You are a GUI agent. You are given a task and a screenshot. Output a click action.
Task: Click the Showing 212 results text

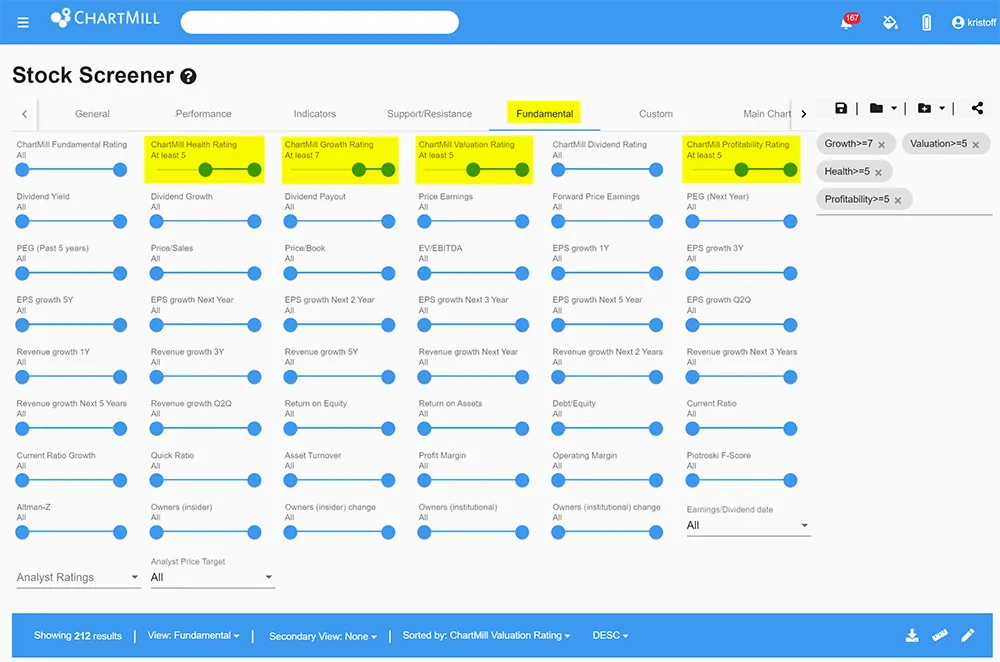coord(78,636)
